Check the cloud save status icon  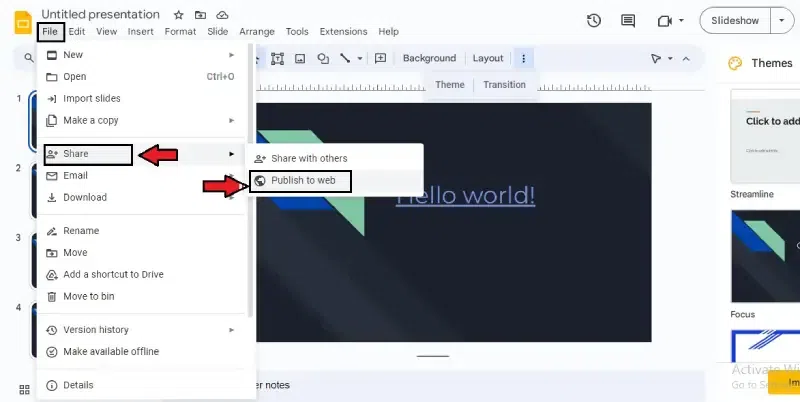(222, 15)
